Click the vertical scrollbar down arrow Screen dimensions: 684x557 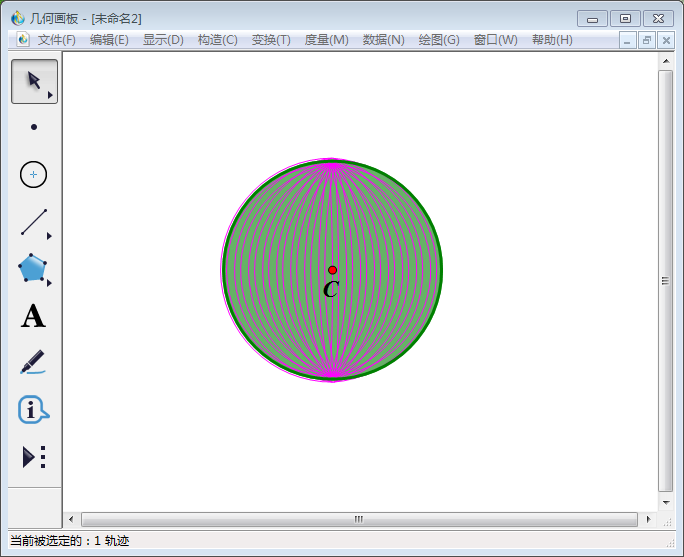pyautogui.click(x=666, y=502)
